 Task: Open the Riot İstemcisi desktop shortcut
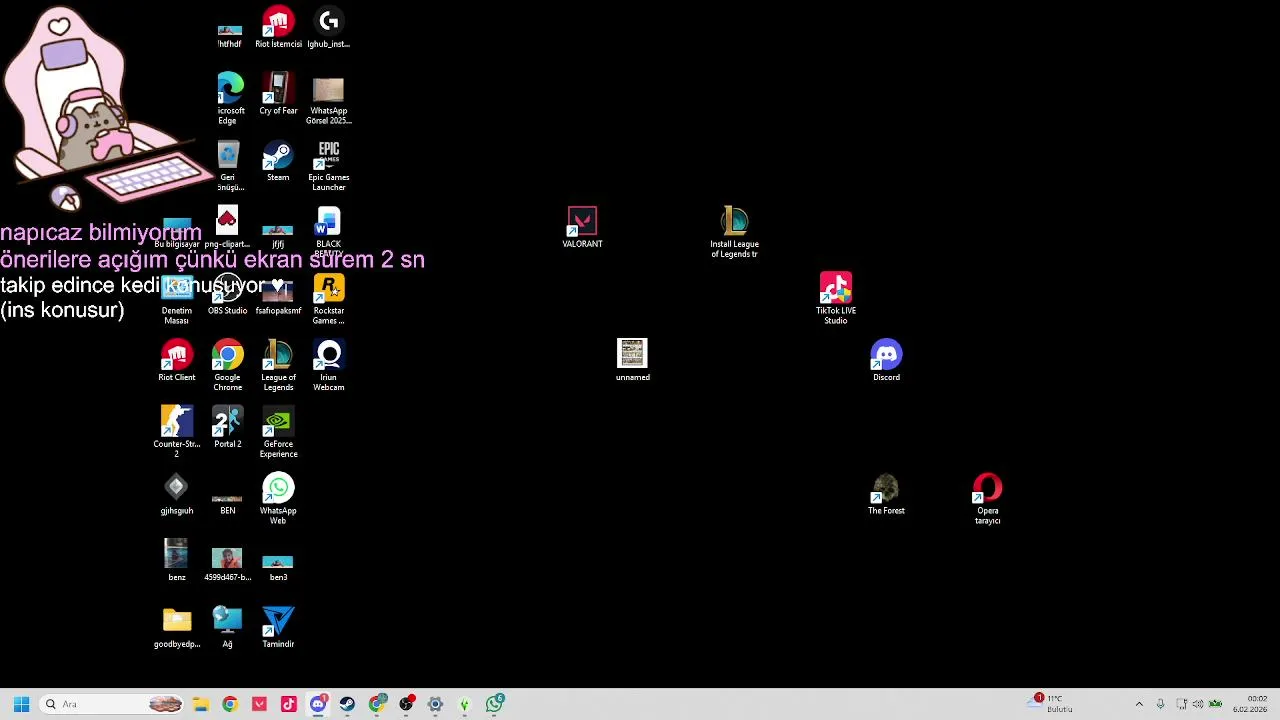(x=278, y=28)
